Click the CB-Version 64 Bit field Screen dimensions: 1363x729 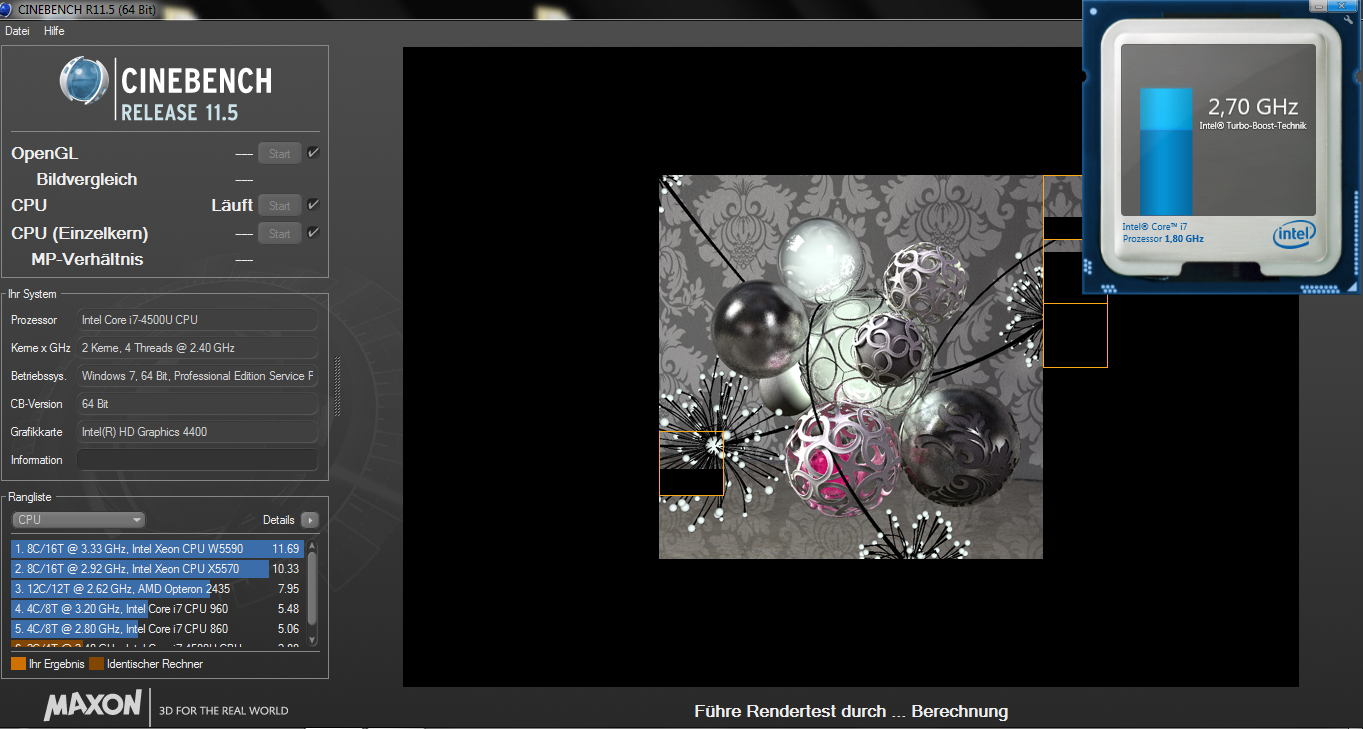197,404
